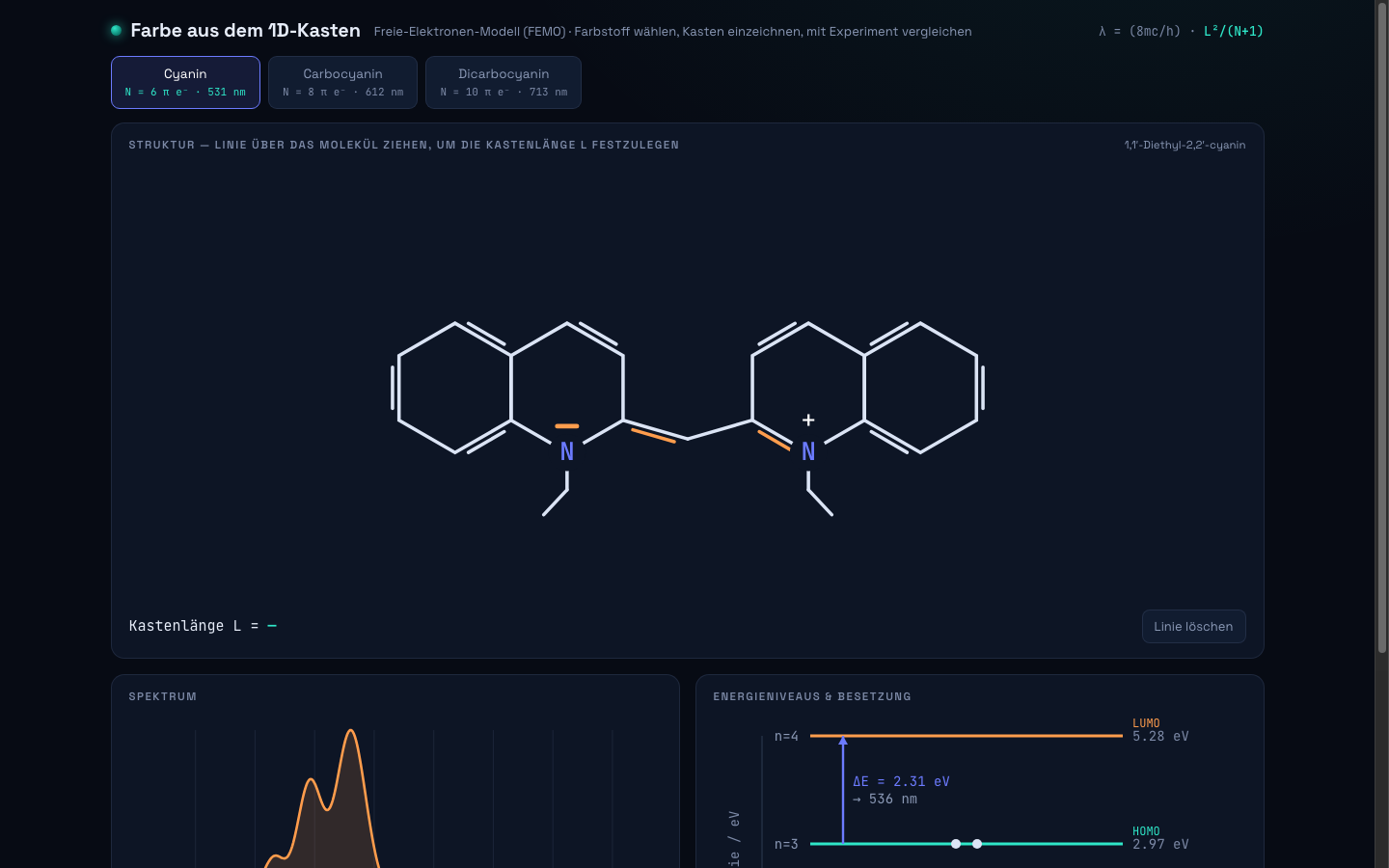Click the left nitrogen atom N with ethyl group
The height and width of the screenshot is (868, 1389).
[567, 451]
